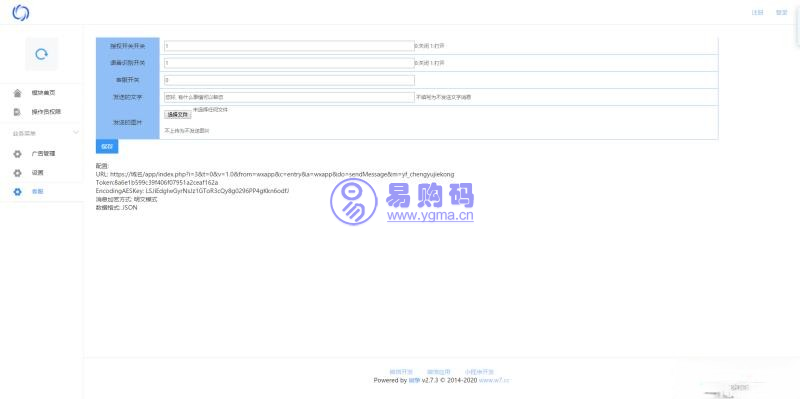Click the 选择文件 file chooser button
The width and height of the screenshot is (800, 399).
coord(178,115)
